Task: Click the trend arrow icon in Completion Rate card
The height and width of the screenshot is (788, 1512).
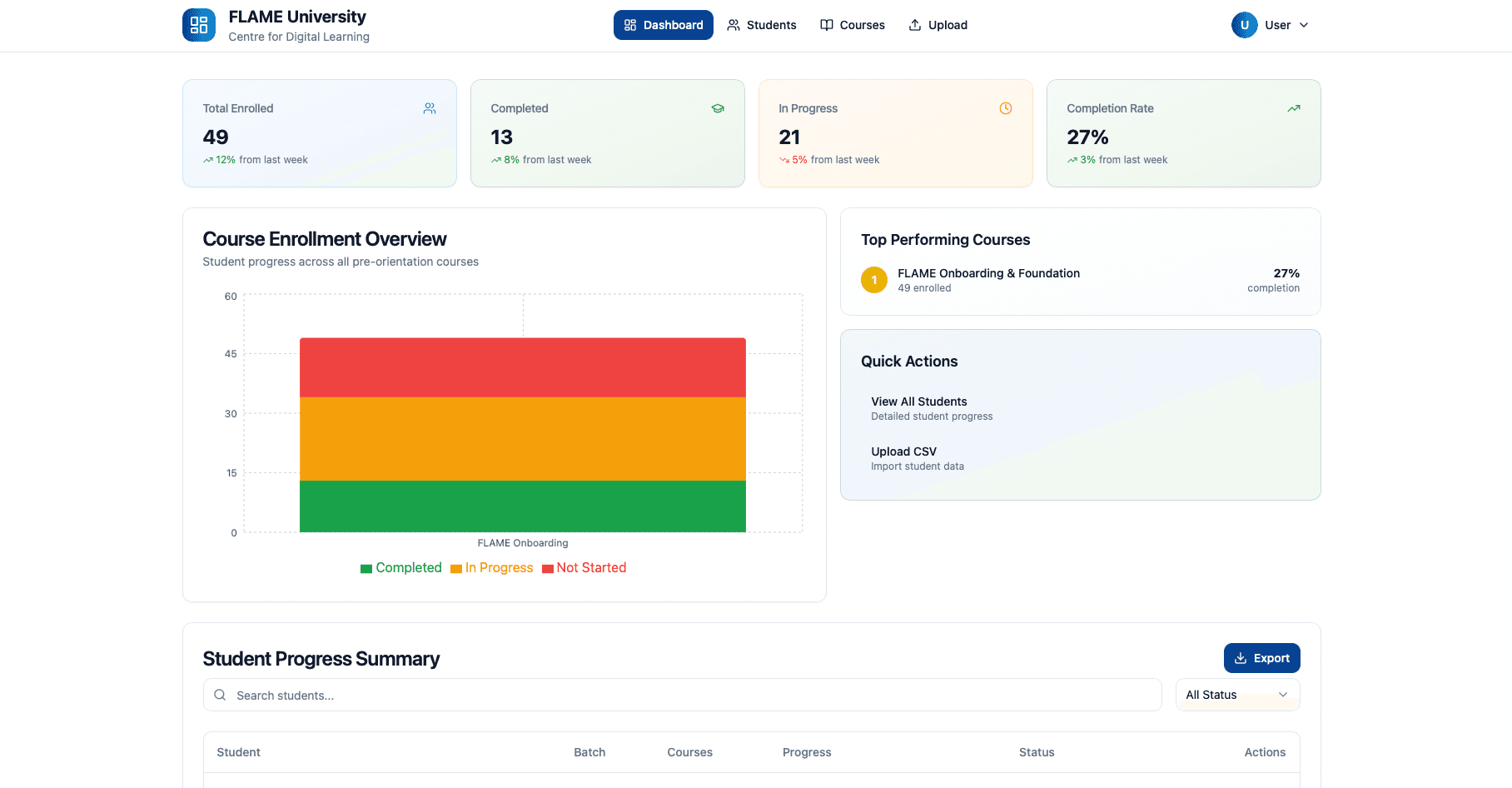Action: coord(1294,108)
